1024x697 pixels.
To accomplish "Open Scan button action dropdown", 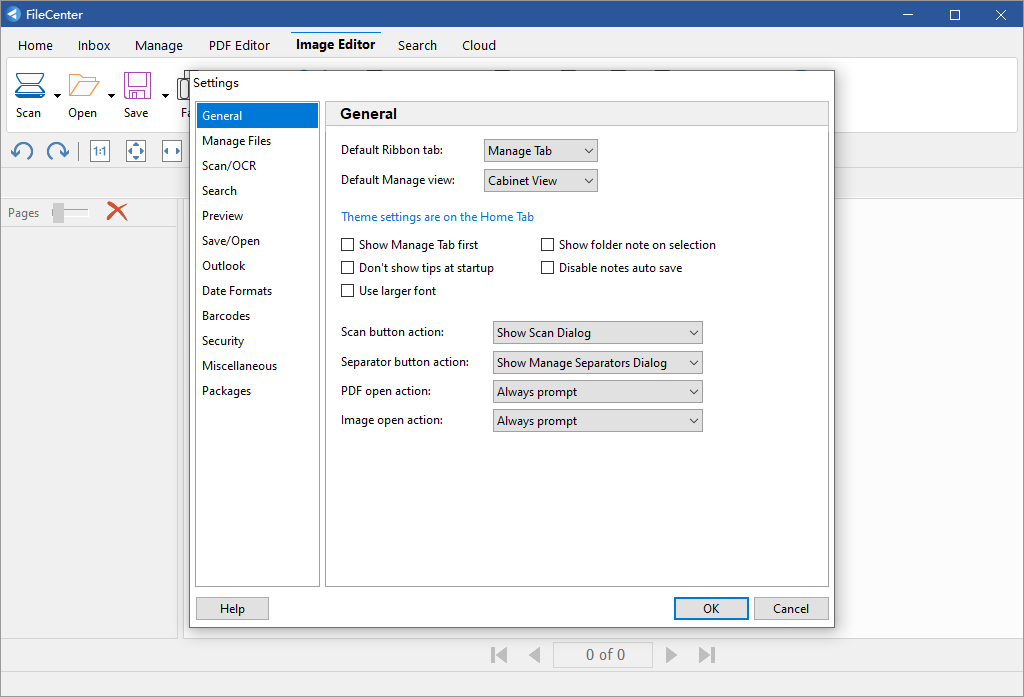I will [598, 332].
